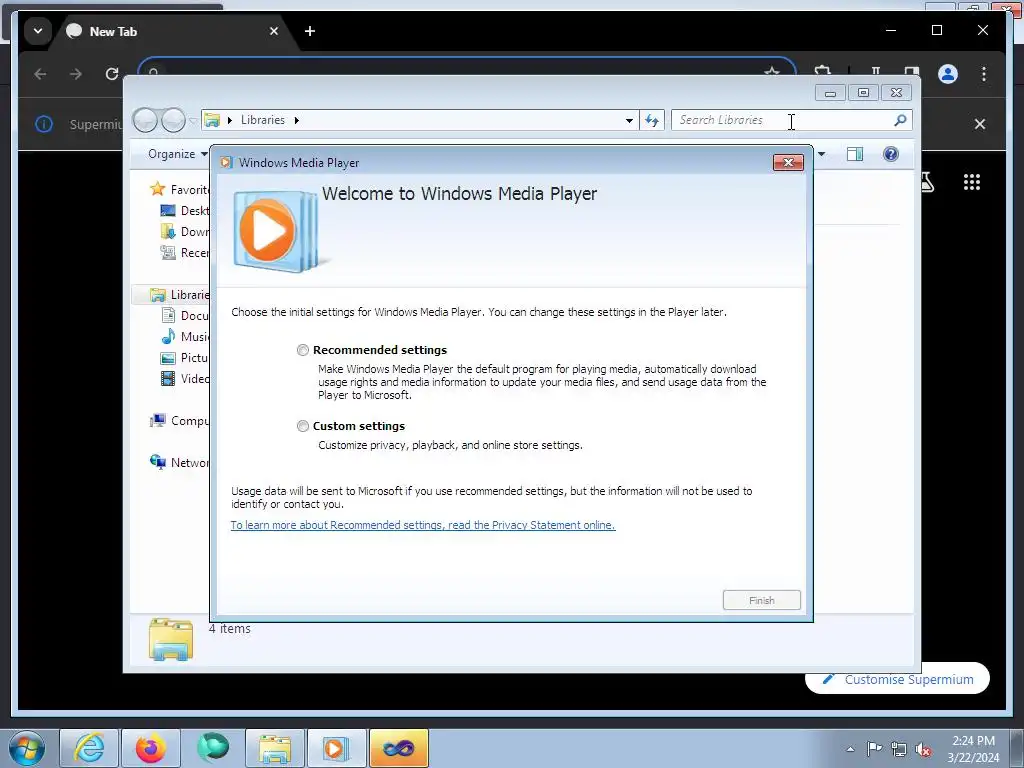Click the large Media Player play logo
Viewport: 1024px width, 768px height.
click(x=276, y=231)
